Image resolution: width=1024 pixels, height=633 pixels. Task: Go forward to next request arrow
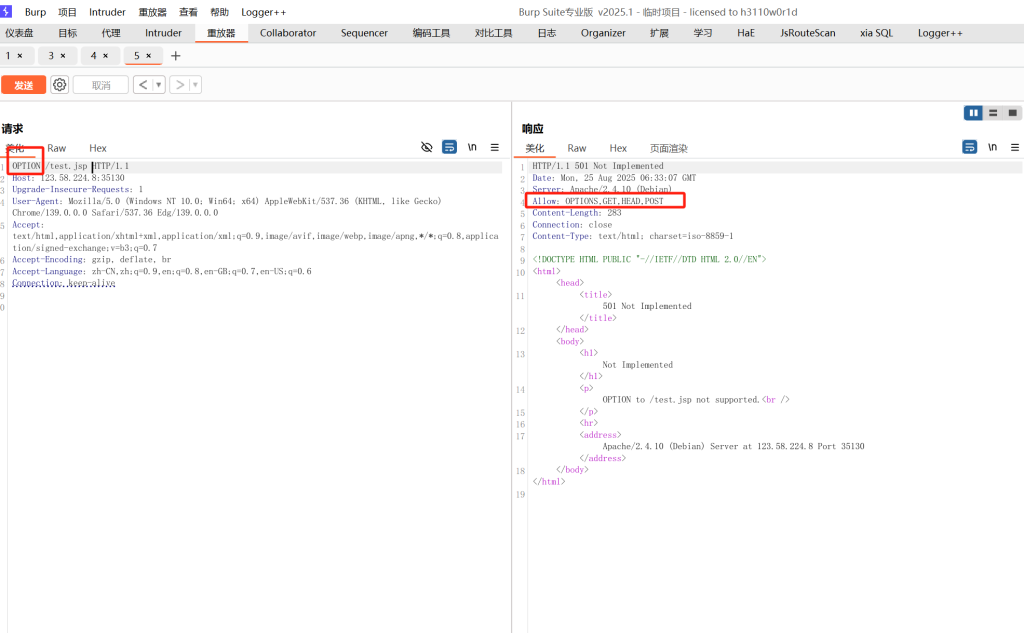coord(180,84)
